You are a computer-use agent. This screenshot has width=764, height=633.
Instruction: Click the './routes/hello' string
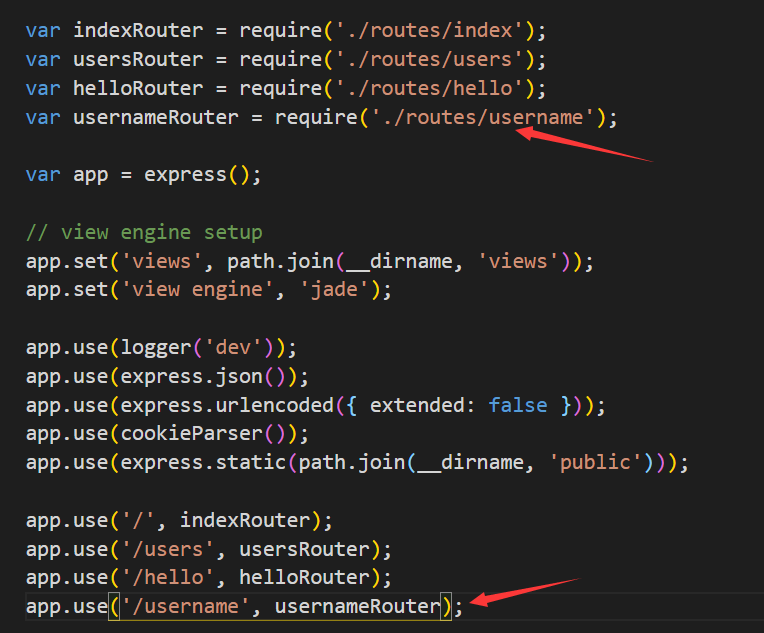point(429,88)
